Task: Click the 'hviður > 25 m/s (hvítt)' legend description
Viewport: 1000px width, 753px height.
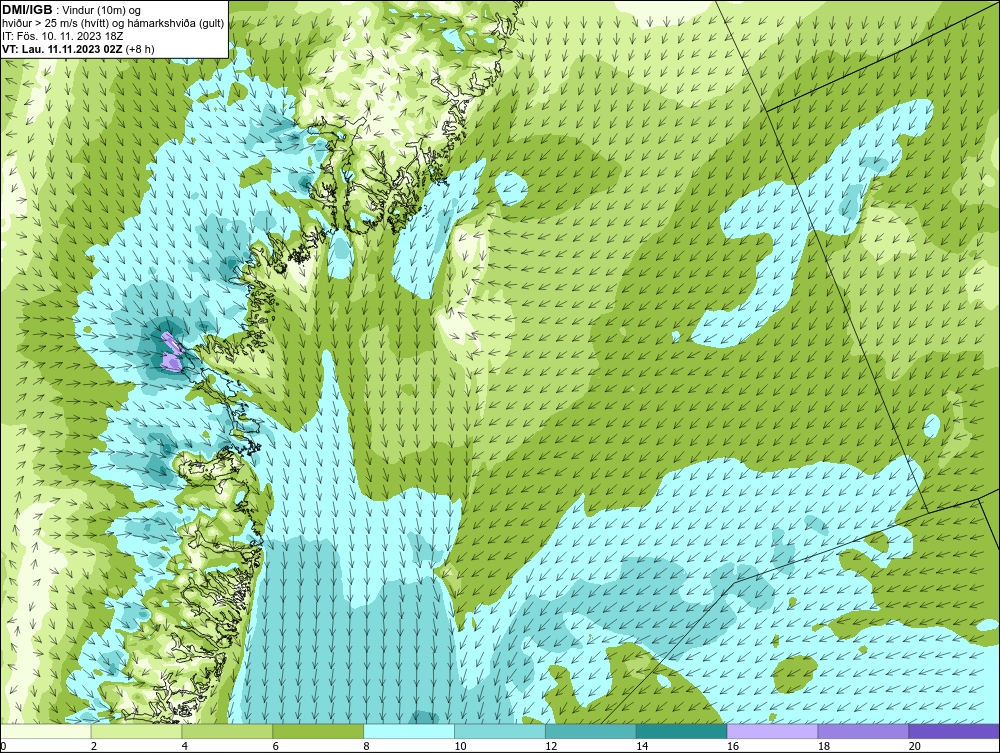Action: (53, 24)
